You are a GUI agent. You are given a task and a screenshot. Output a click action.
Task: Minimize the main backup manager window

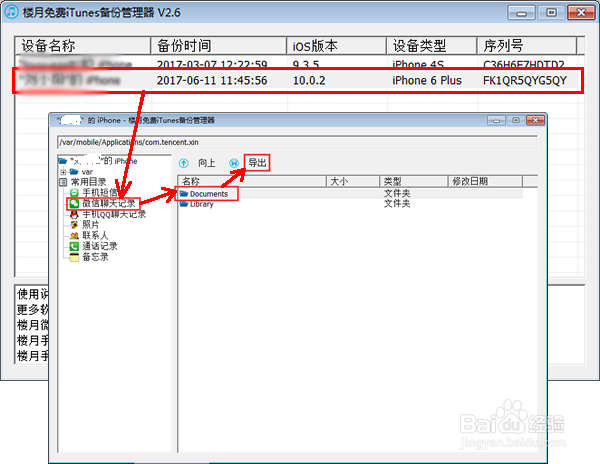click(521, 13)
